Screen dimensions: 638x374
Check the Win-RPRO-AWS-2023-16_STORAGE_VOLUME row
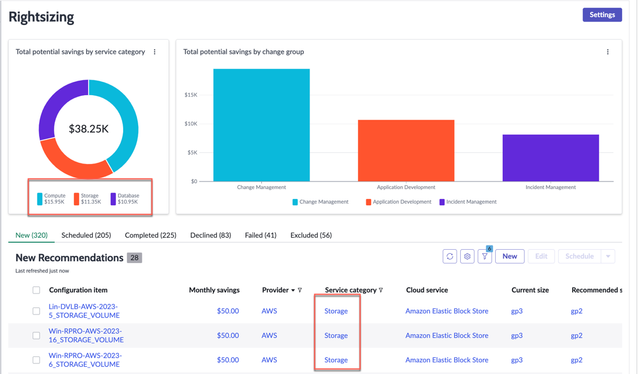click(36, 335)
